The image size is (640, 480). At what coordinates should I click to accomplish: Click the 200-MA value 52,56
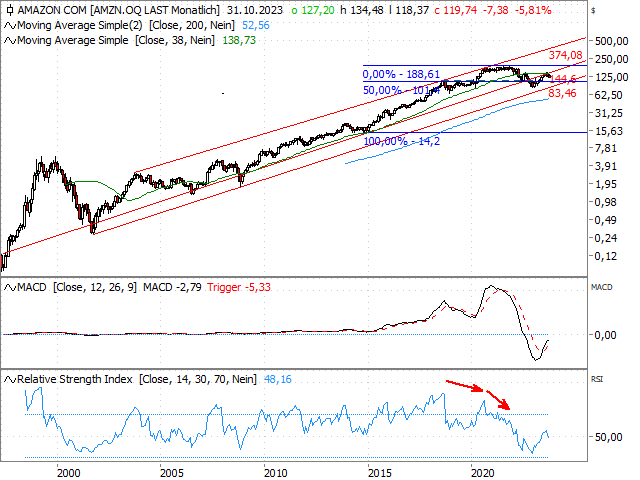coord(256,26)
